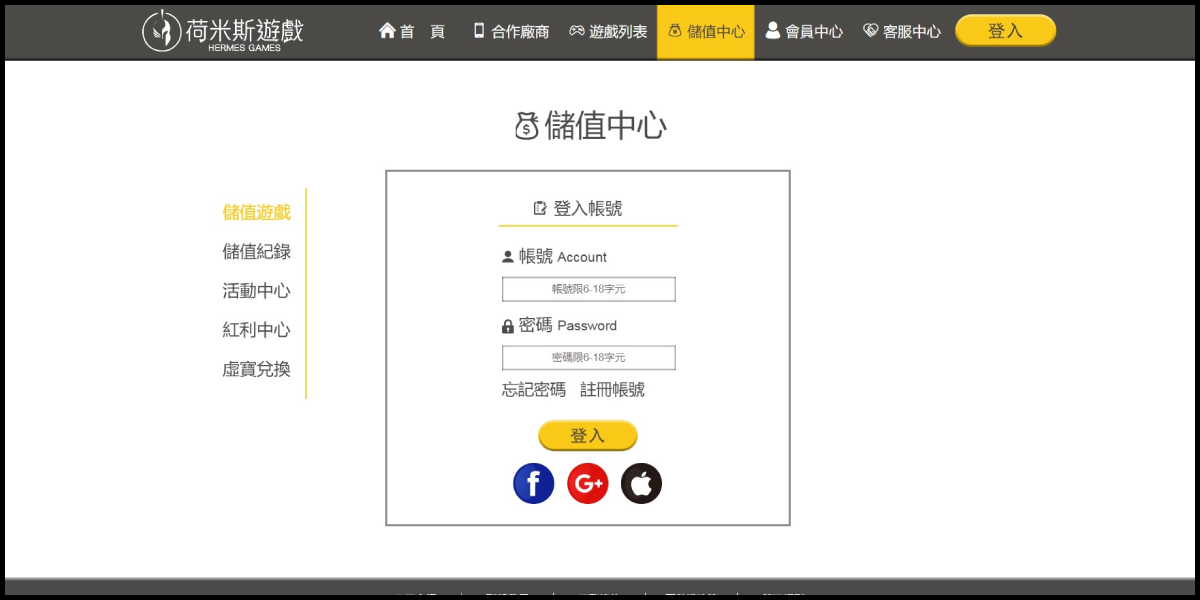Click the gamepad icon beside 遊戲列表
The image size is (1200, 600).
tap(577, 31)
